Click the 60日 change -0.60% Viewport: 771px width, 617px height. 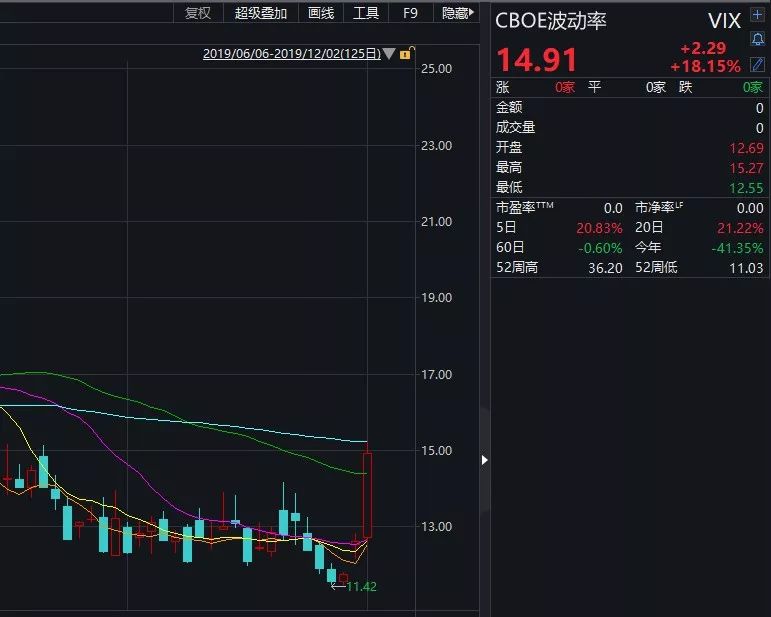(x=600, y=248)
